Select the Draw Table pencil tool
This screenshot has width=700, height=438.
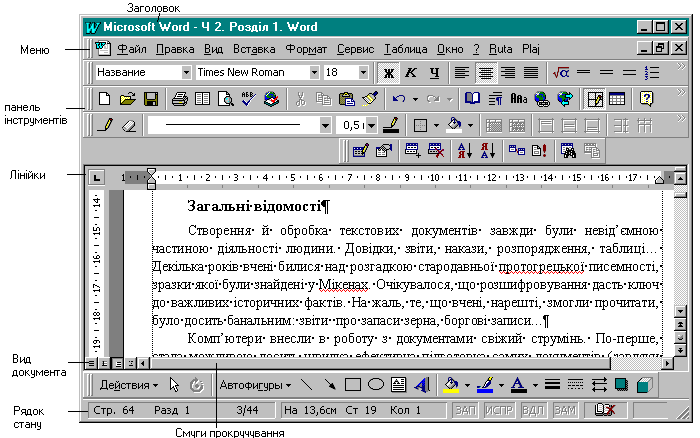click(x=105, y=125)
